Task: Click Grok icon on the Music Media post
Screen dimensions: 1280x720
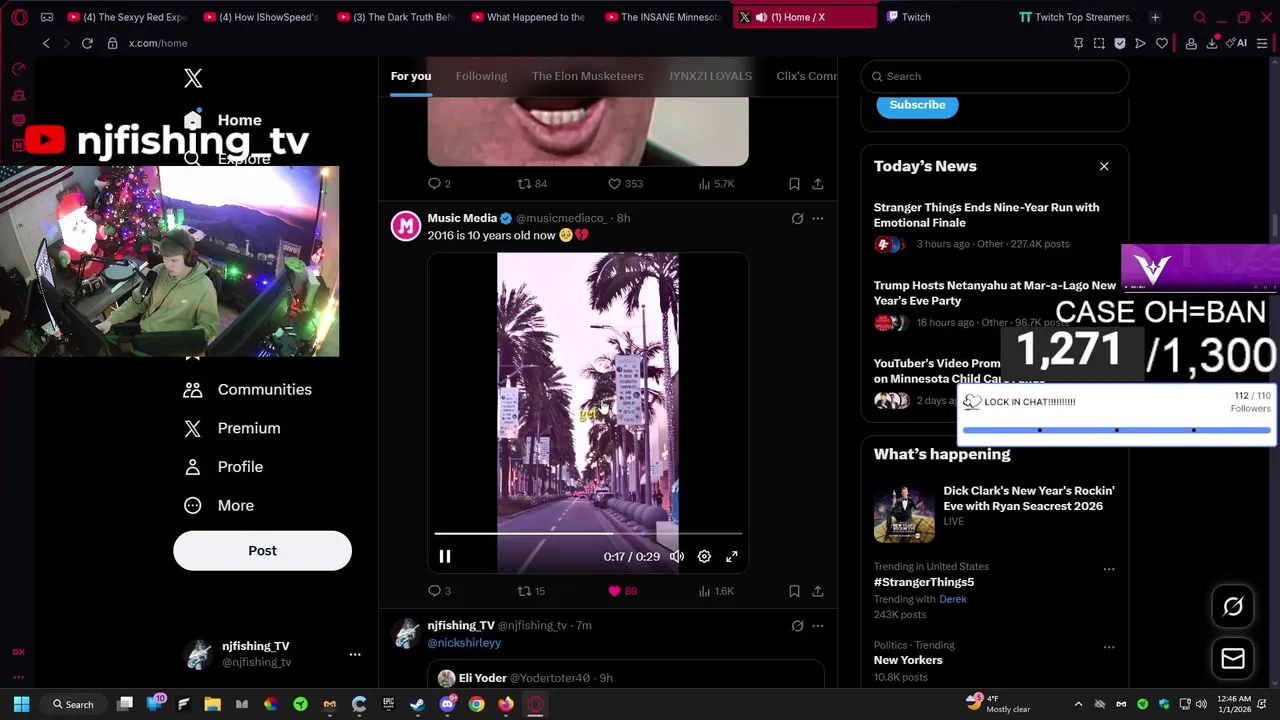Action: (x=797, y=218)
